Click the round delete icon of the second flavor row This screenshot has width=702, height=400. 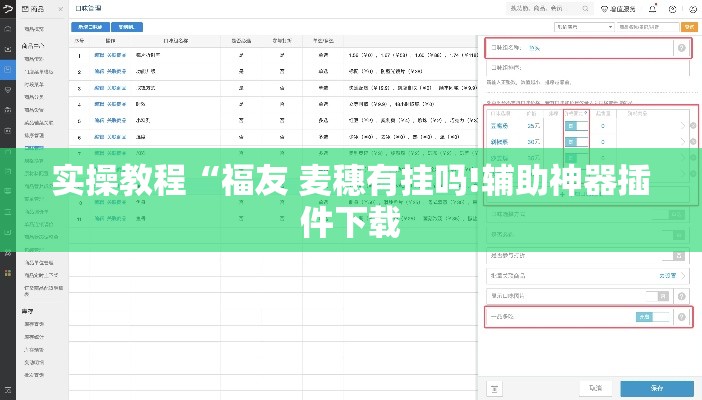pos(693,142)
